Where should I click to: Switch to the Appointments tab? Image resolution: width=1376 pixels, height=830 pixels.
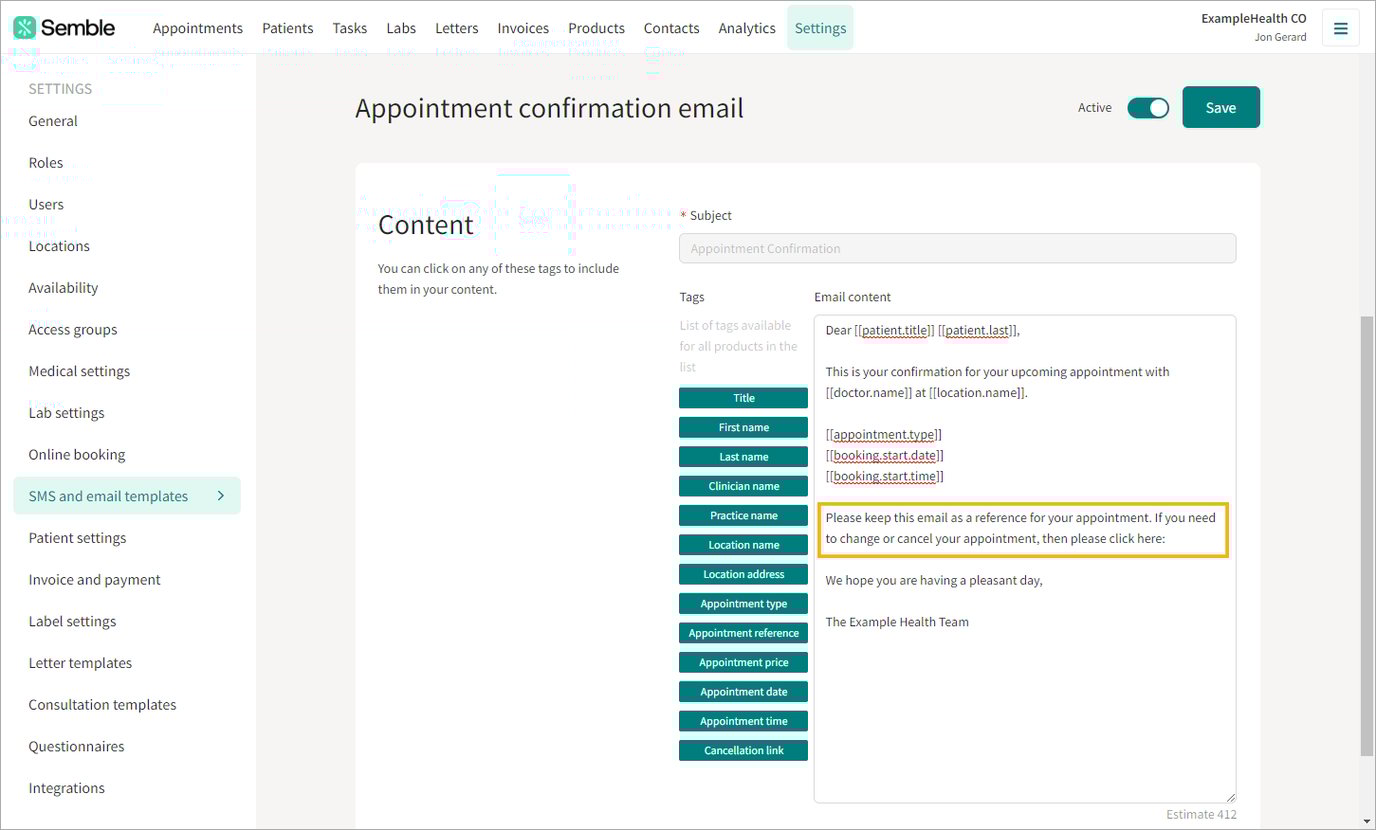(198, 28)
